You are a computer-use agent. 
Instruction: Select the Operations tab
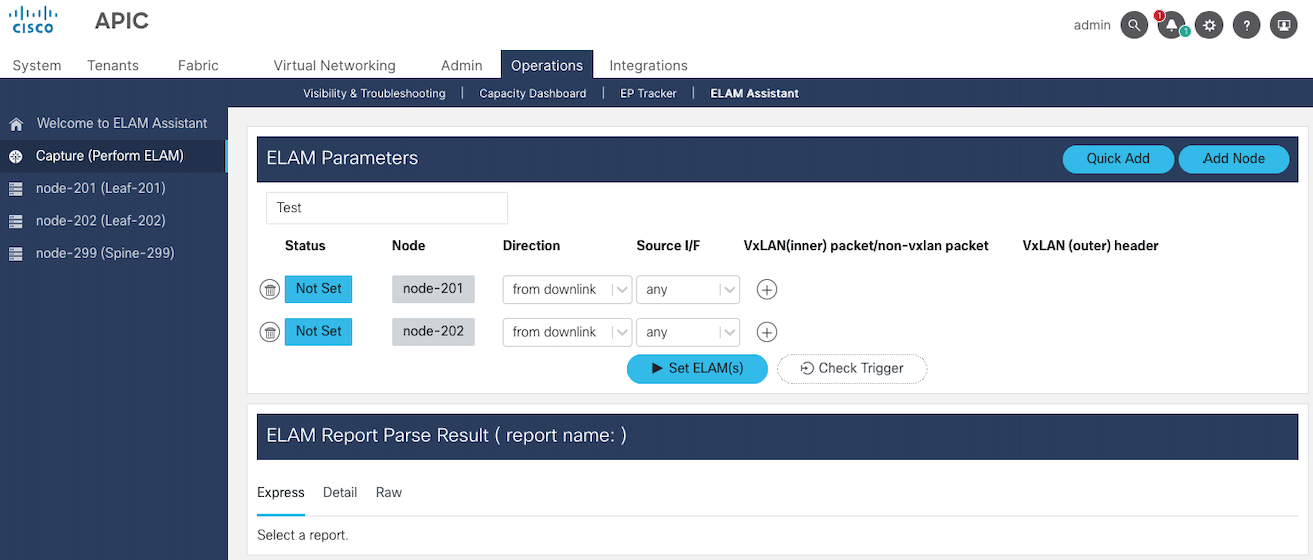(547, 65)
